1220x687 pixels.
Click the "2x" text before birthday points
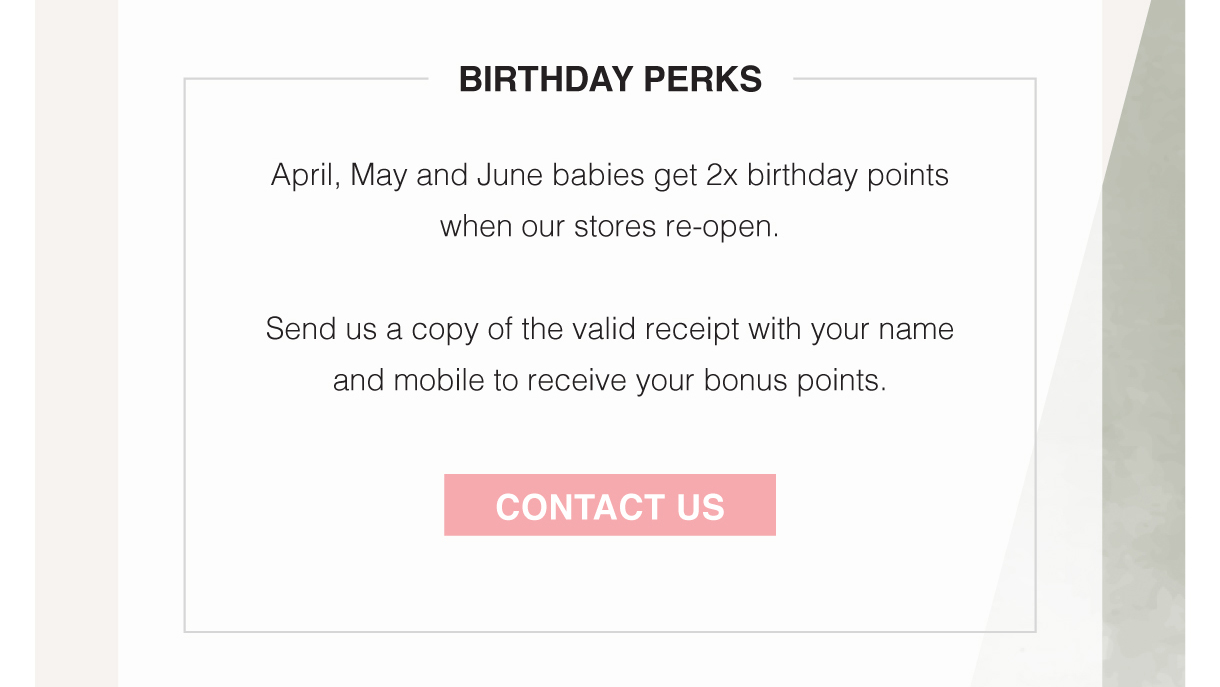(x=722, y=175)
